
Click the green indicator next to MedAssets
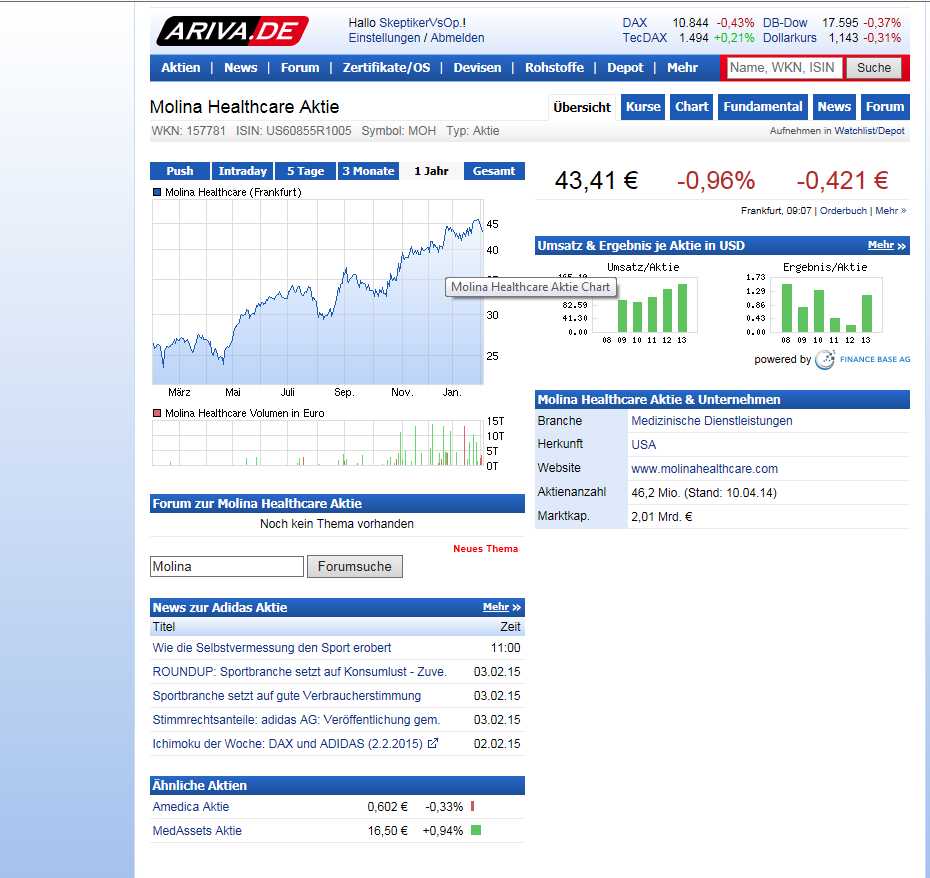pyautogui.click(x=476, y=830)
